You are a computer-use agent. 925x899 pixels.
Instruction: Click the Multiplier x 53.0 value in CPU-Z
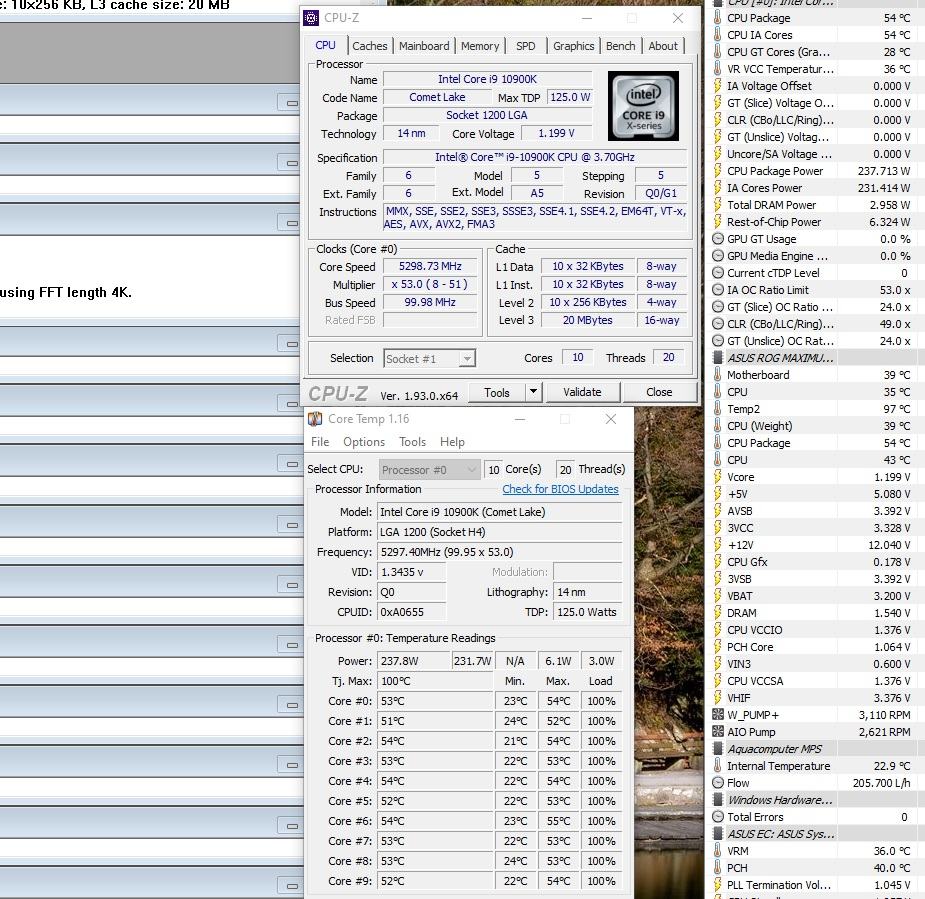pos(430,284)
